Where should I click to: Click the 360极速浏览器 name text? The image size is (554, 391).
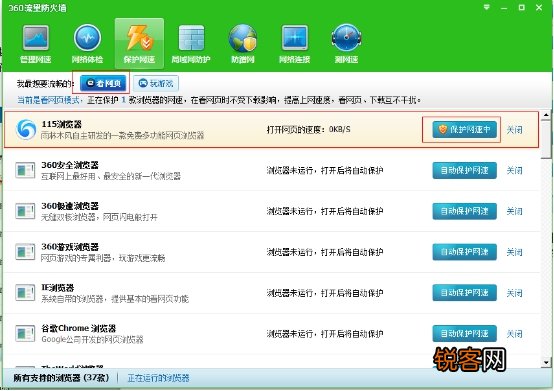tap(70, 206)
